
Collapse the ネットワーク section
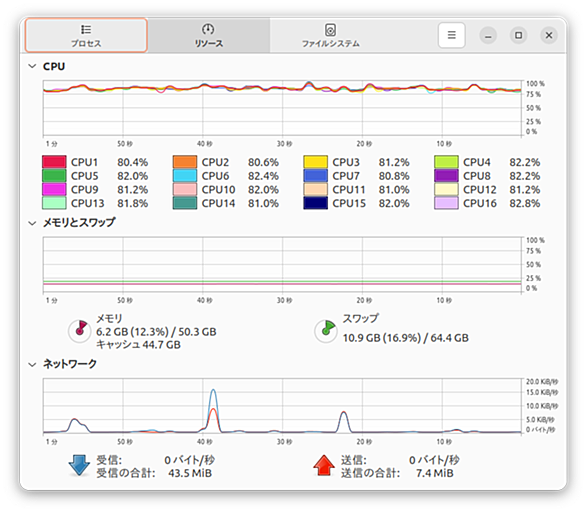(x=33, y=364)
